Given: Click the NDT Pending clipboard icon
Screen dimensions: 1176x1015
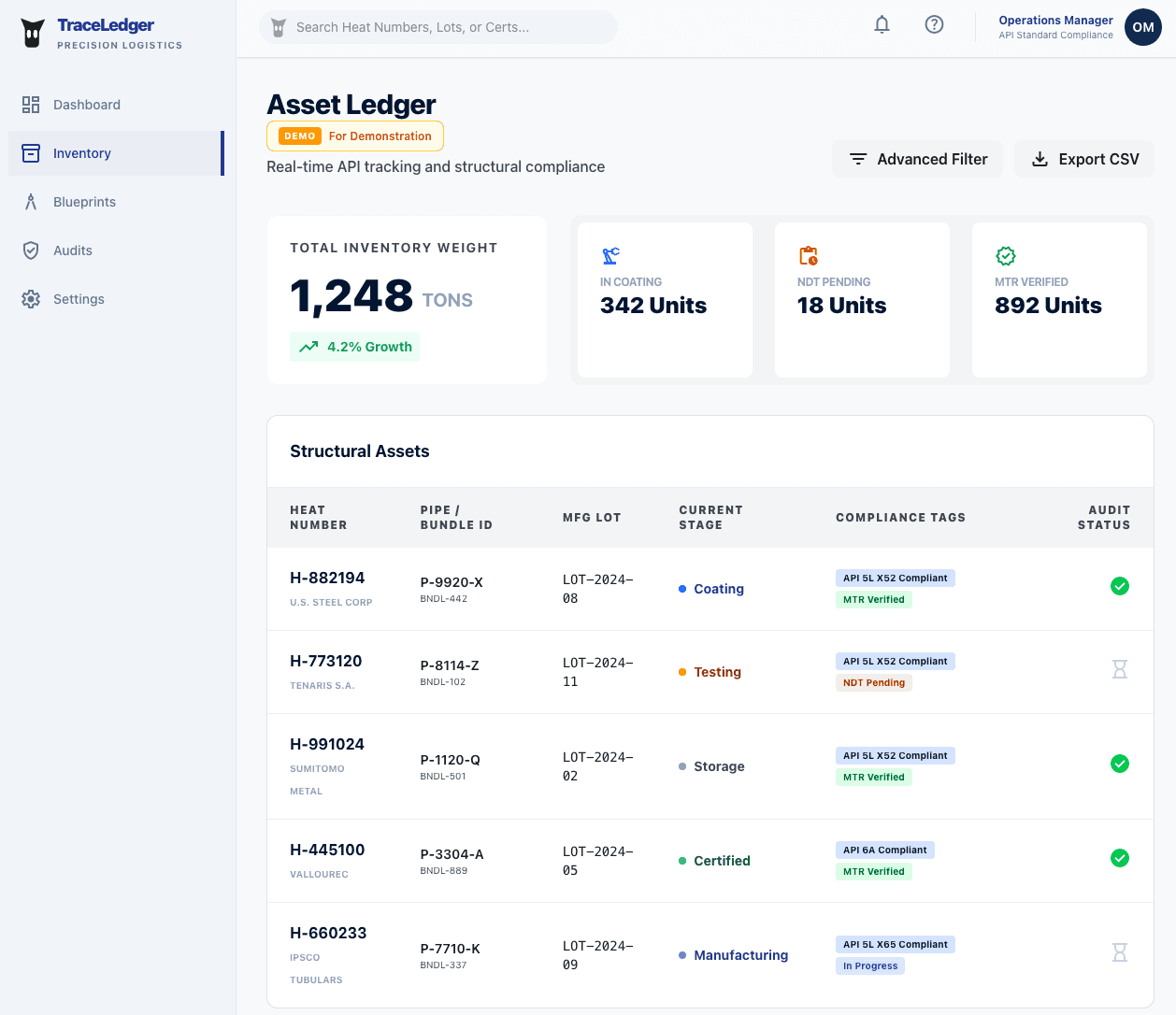Looking at the screenshot, I should coord(808,255).
